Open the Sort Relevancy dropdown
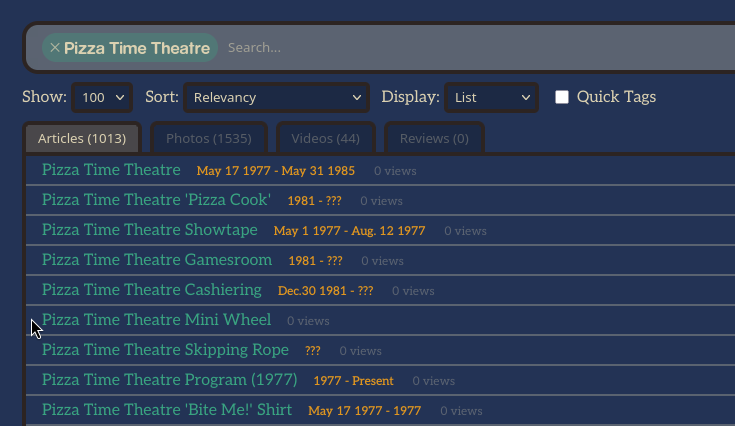The height and width of the screenshot is (426, 735). (x=277, y=97)
